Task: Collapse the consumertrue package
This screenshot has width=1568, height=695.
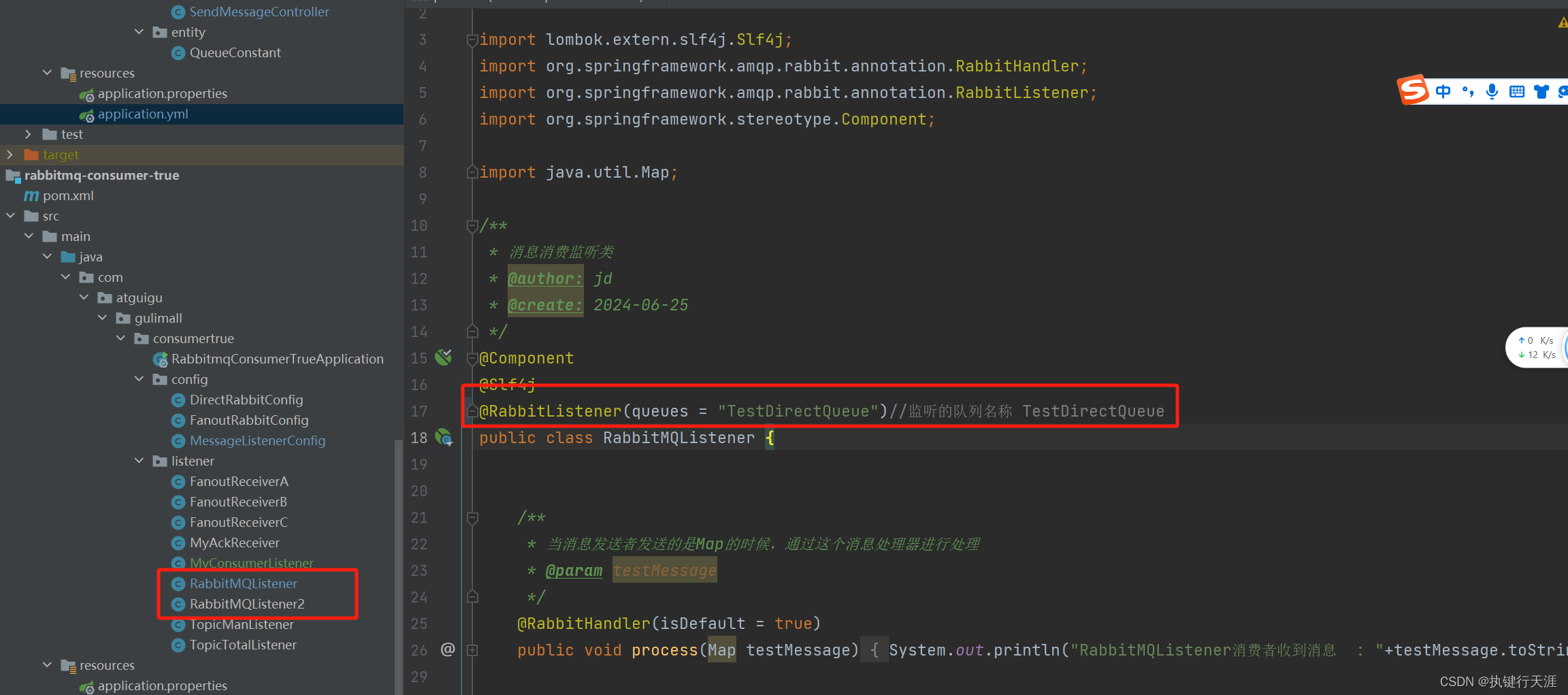Action: point(120,338)
